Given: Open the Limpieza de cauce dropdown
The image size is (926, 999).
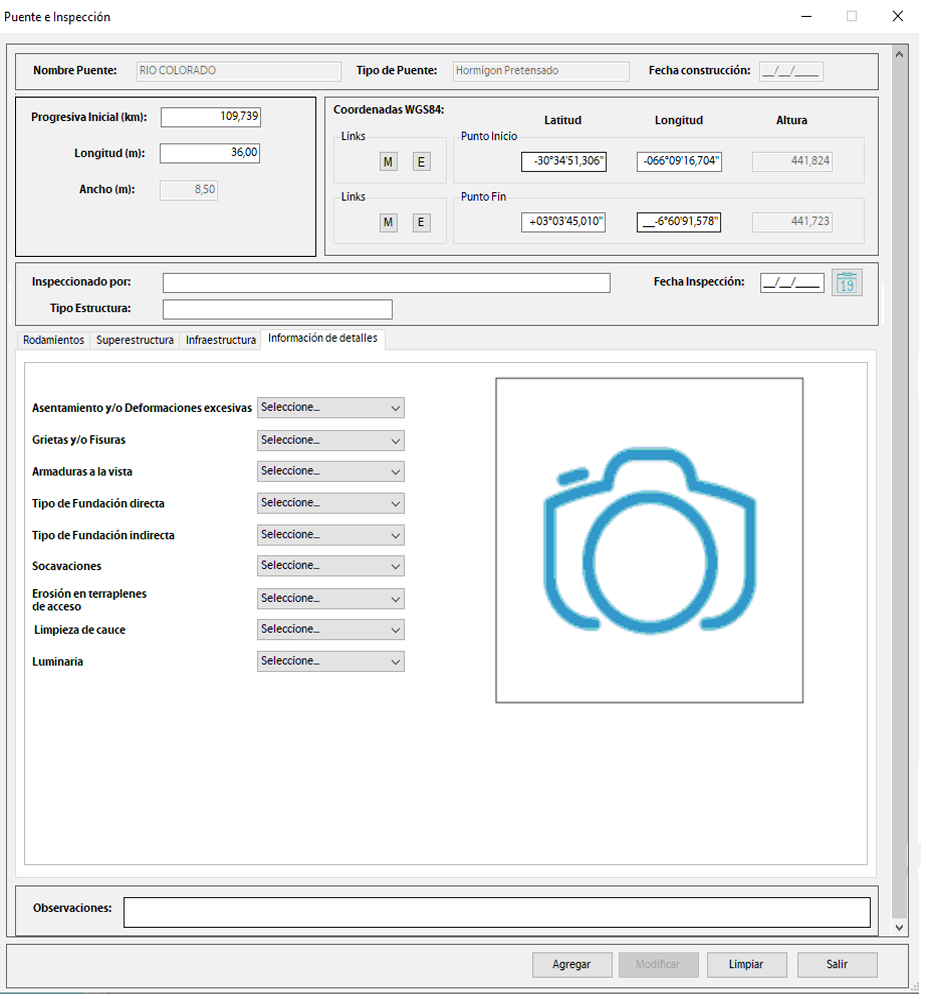Looking at the screenshot, I should tap(330, 629).
